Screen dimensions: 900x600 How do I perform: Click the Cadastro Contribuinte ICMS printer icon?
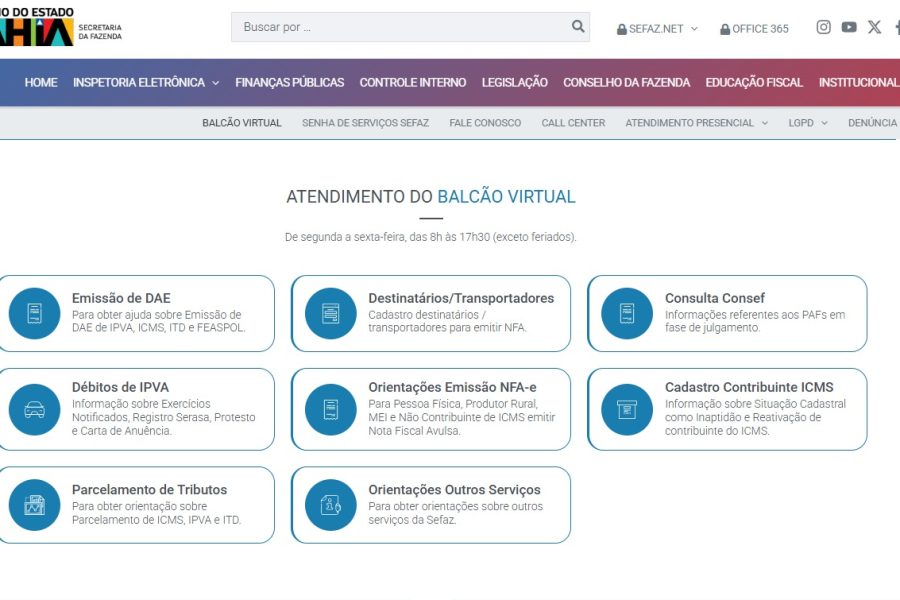[625, 409]
